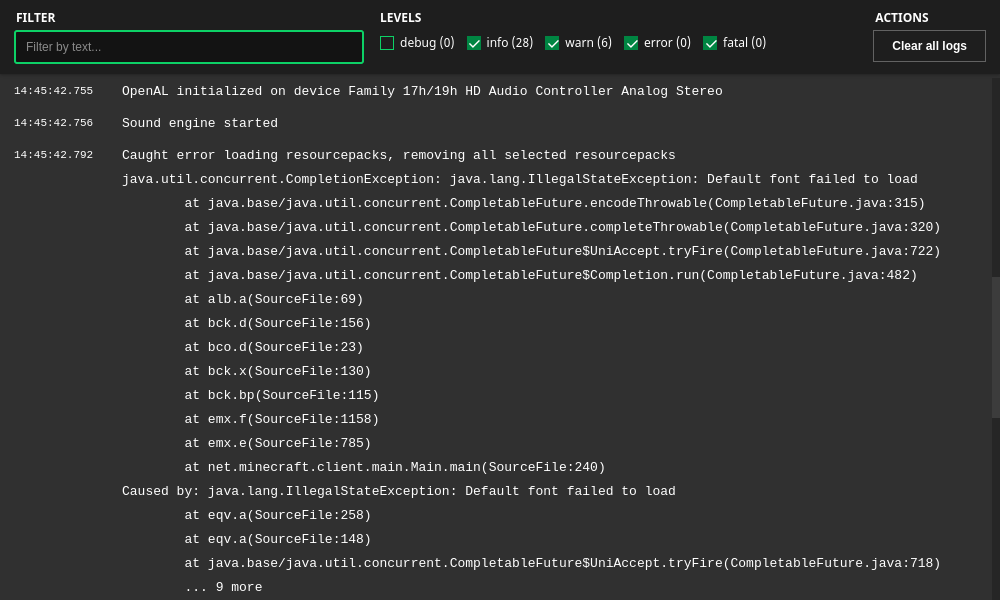
Task: Disable the error (0) level checkbox
Action: [631, 43]
